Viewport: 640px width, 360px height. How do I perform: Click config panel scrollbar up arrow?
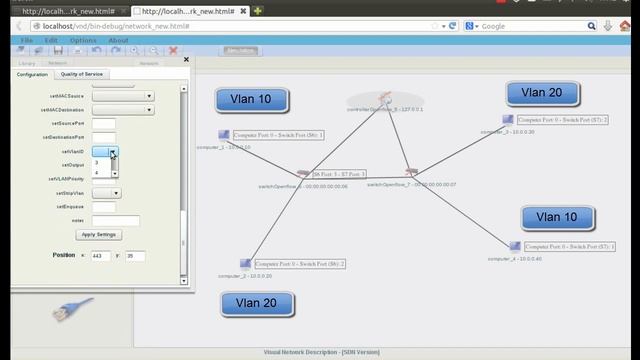point(184,89)
